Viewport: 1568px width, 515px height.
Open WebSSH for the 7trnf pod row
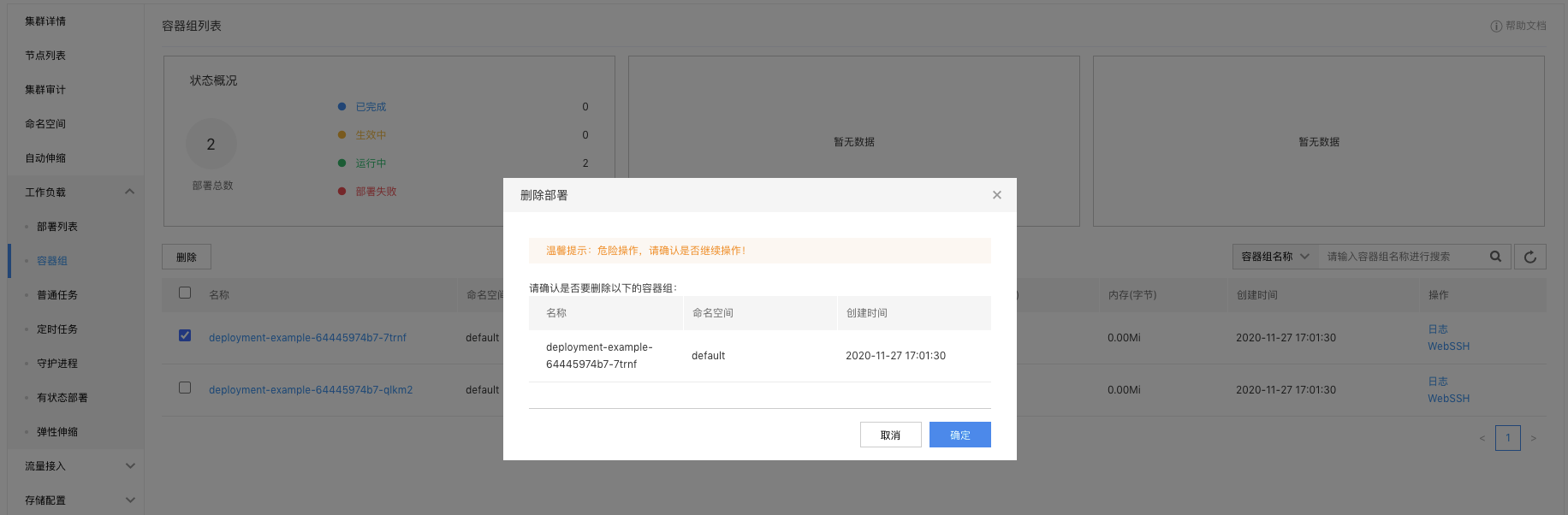click(x=1448, y=346)
